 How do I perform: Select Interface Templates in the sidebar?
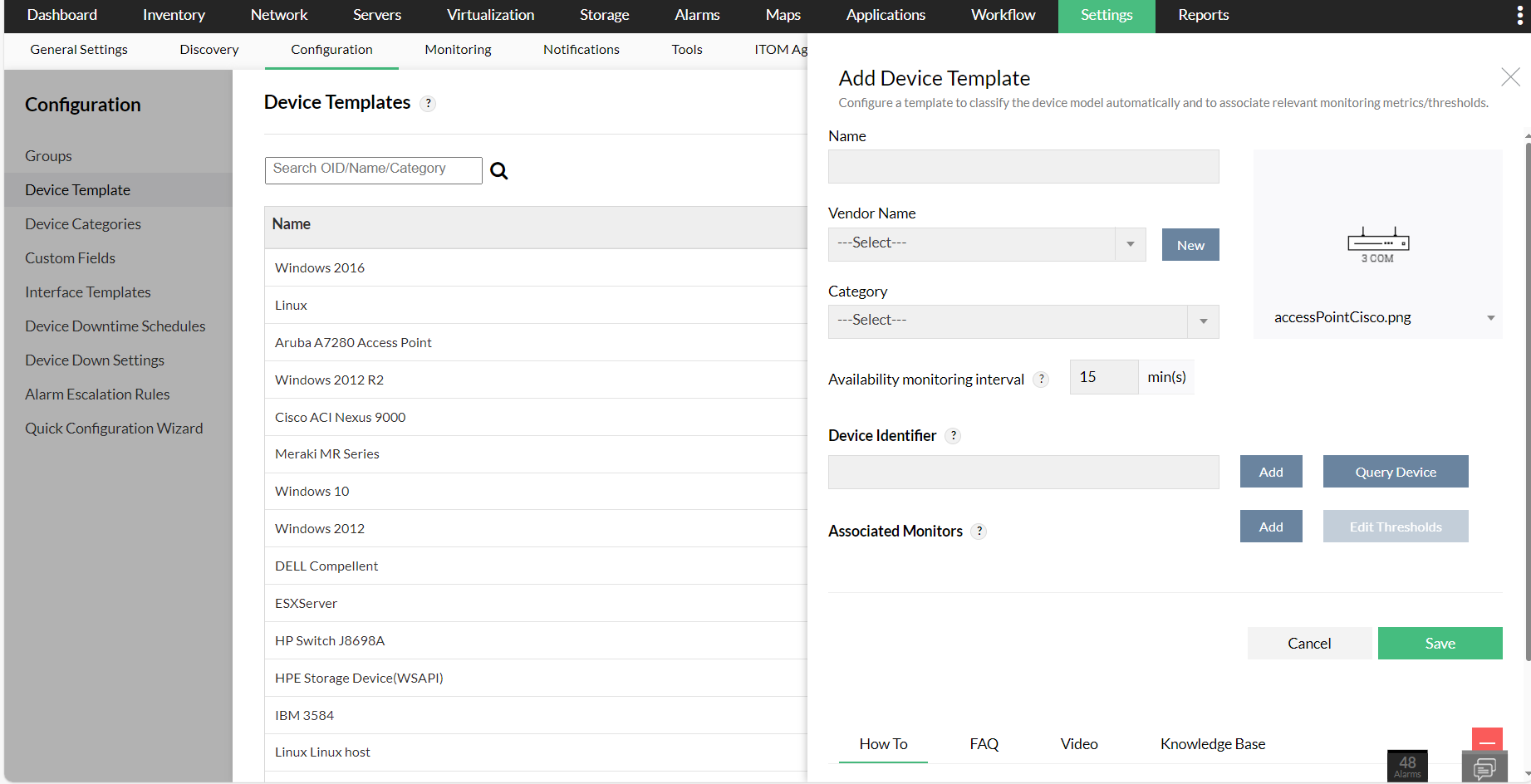point(87,292)
